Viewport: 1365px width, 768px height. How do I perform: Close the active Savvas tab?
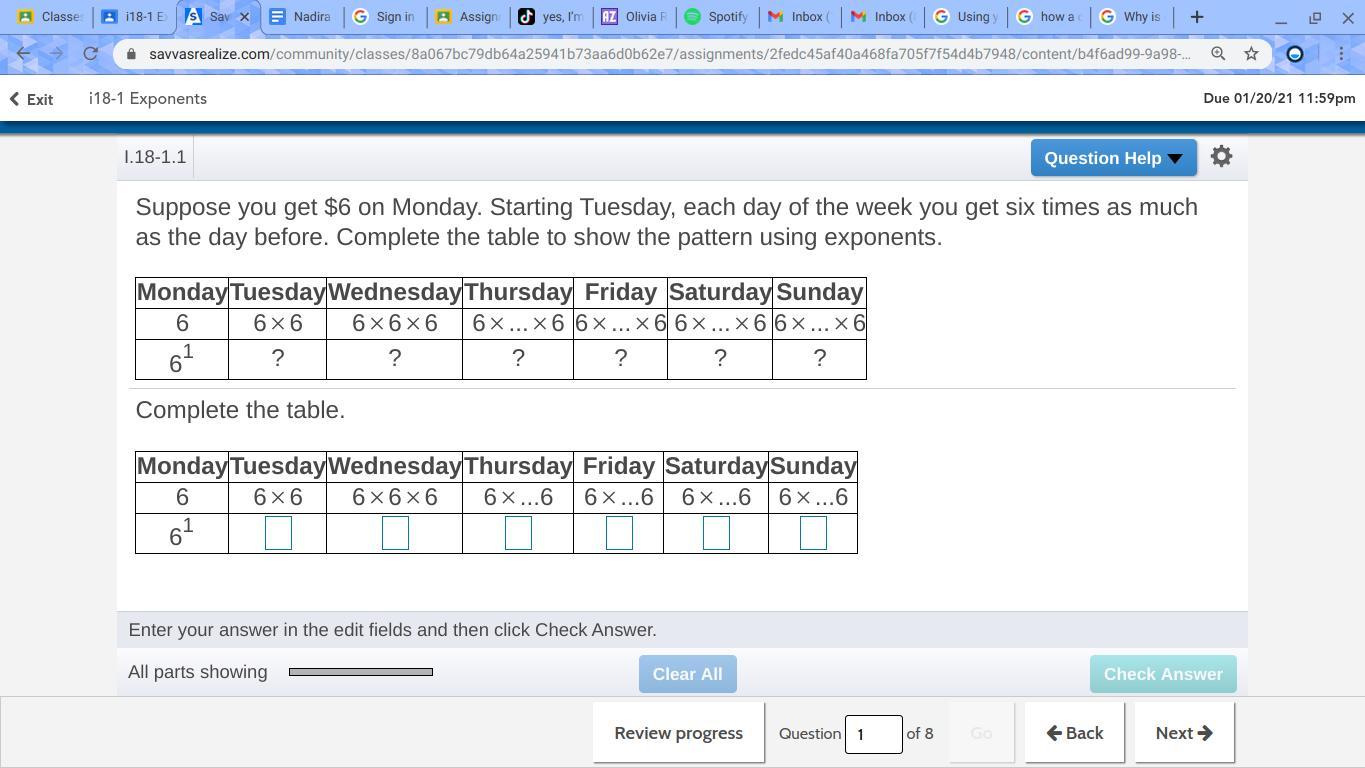pyautogui.click(x=244, y=17)
